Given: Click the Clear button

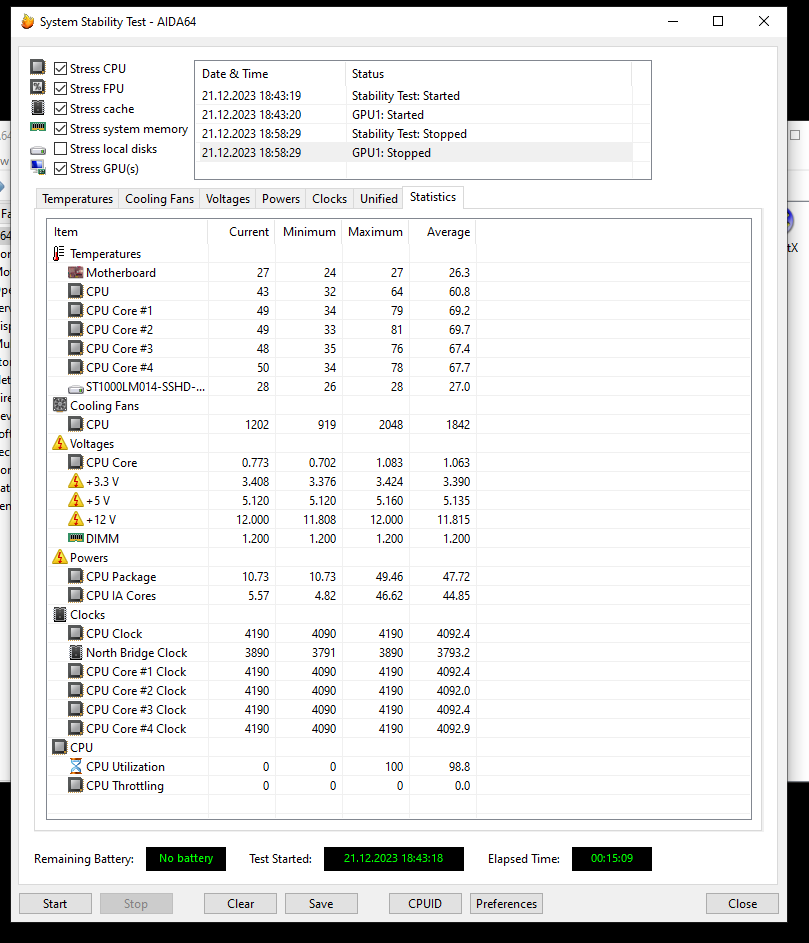Looking at the screenshot, I should pyautogui.click(x=240, y=903).
